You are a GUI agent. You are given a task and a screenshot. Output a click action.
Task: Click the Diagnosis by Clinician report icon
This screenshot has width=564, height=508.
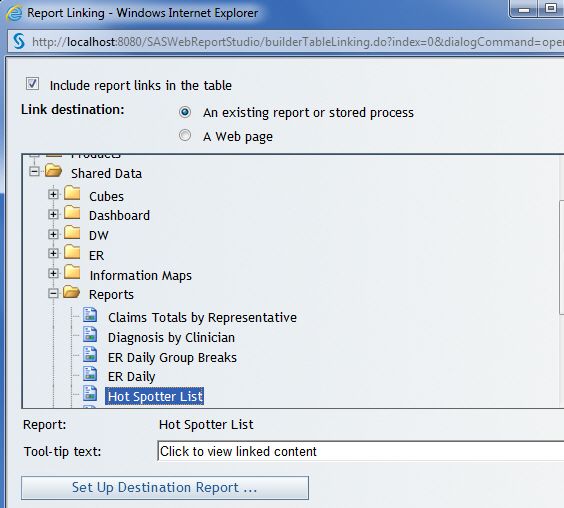point(90,335)
